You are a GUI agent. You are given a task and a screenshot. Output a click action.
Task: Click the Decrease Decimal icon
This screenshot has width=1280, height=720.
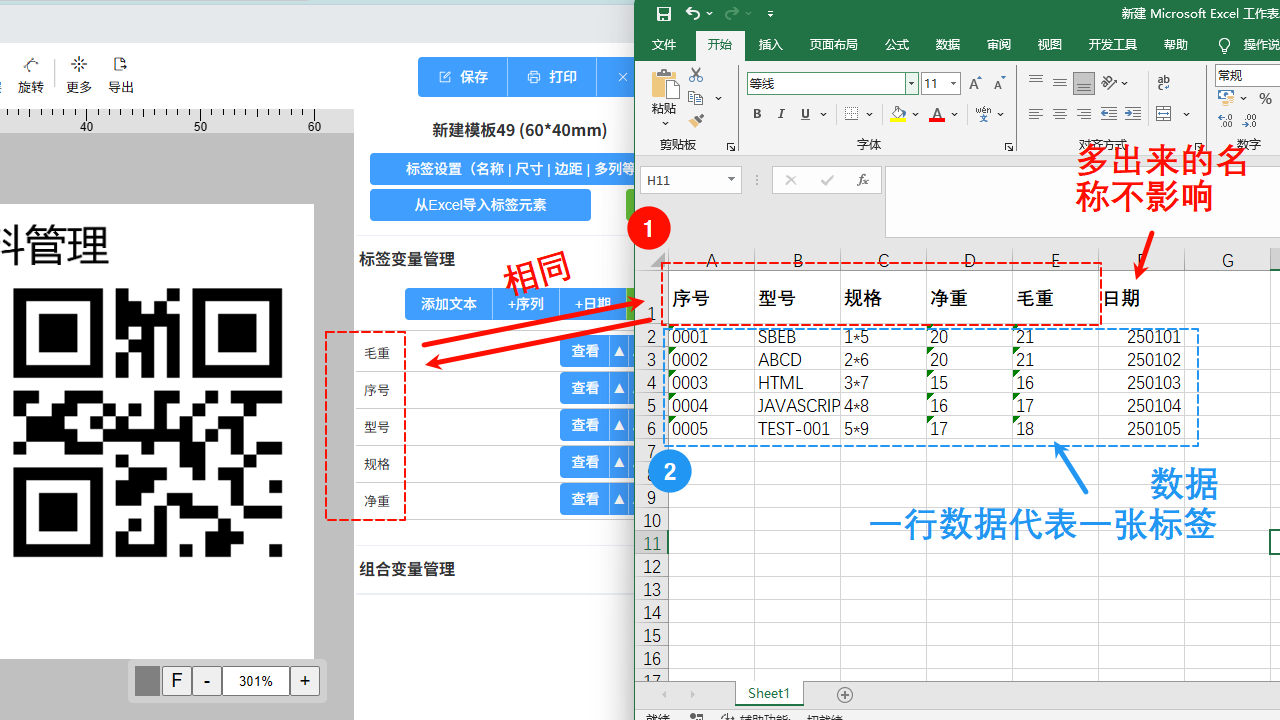(x=1250, y=121)
